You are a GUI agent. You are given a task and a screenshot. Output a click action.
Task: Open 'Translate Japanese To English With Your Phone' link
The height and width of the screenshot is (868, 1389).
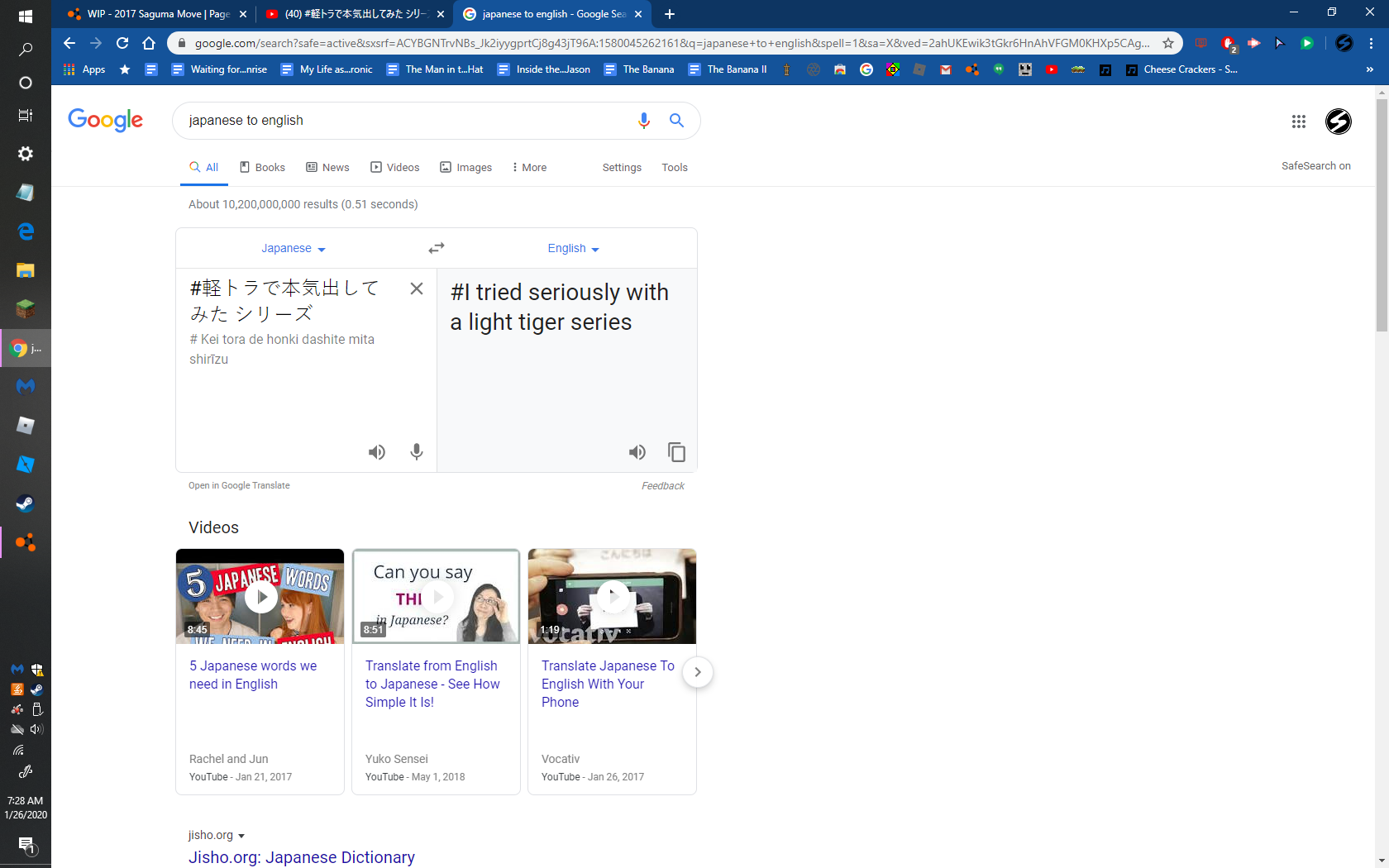pos(608,684)
